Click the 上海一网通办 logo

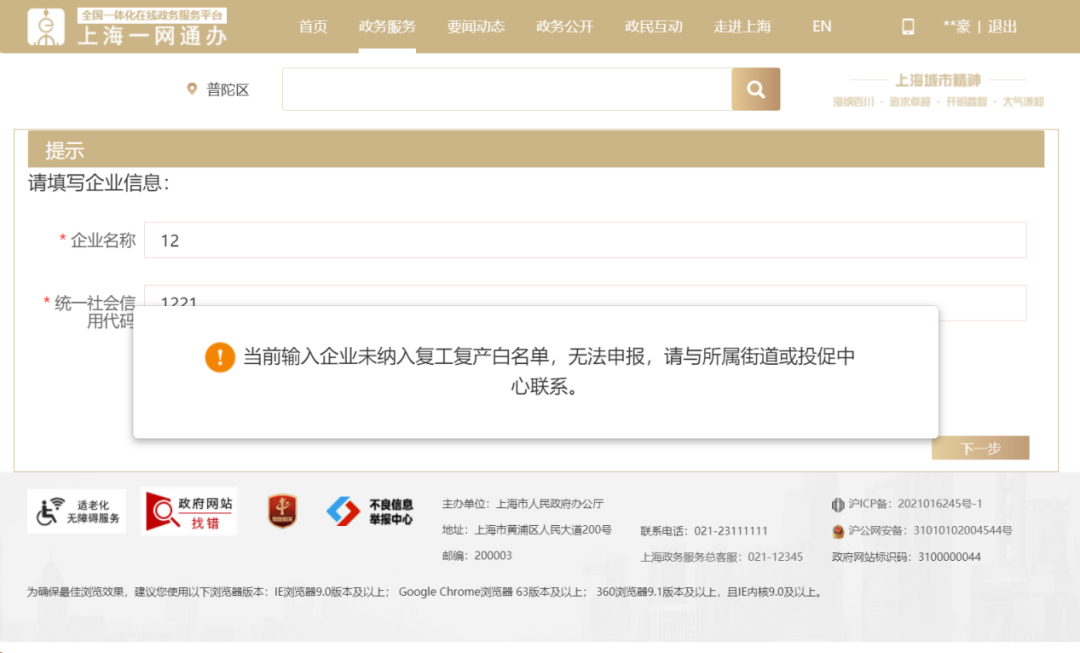(x=127, y=27)
